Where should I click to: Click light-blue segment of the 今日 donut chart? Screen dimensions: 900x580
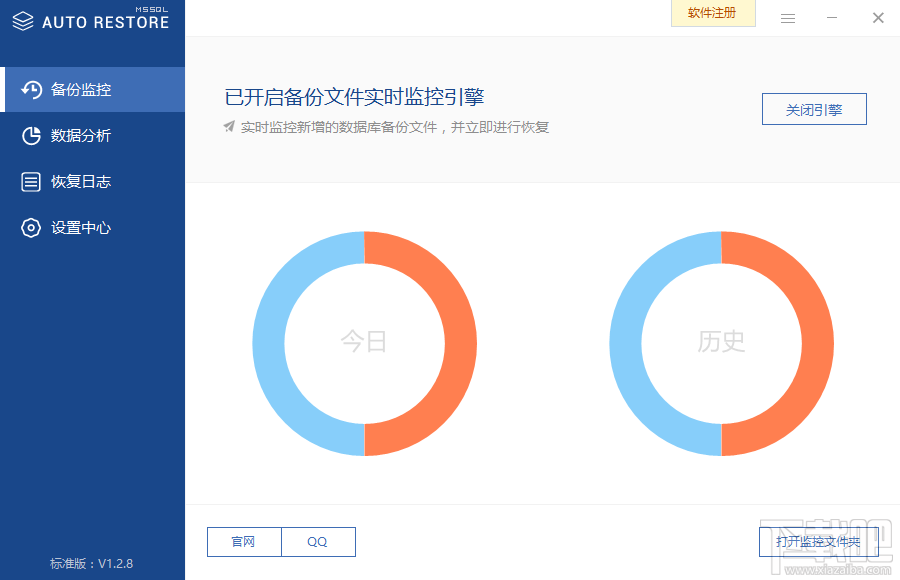click(x=269, y=343)
